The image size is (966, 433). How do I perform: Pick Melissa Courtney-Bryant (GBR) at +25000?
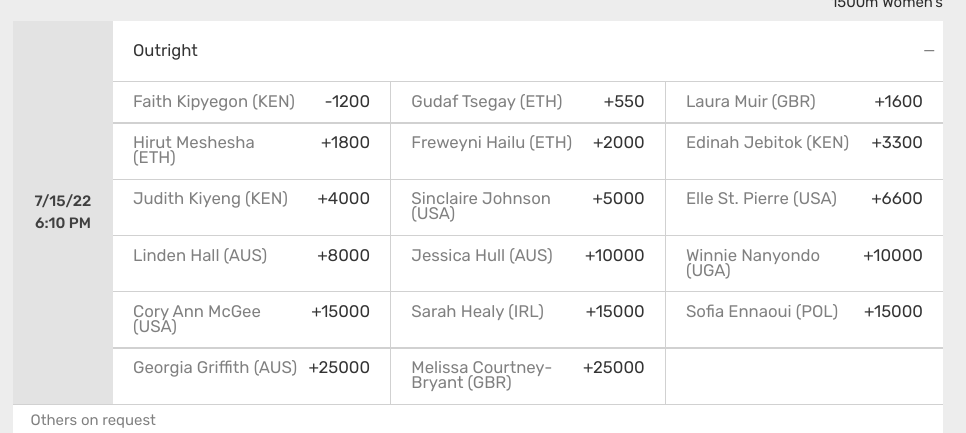pyautogui.click(x=528, y=376)
